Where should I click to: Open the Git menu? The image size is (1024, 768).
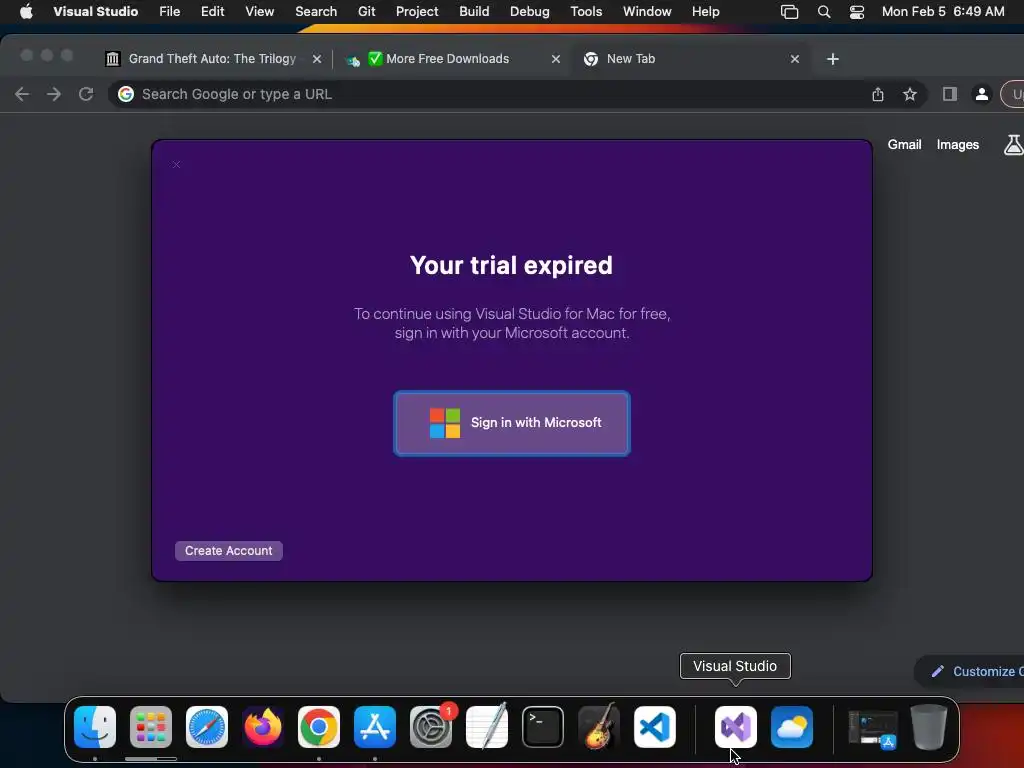pyautogui.click(x=366, y=12)
